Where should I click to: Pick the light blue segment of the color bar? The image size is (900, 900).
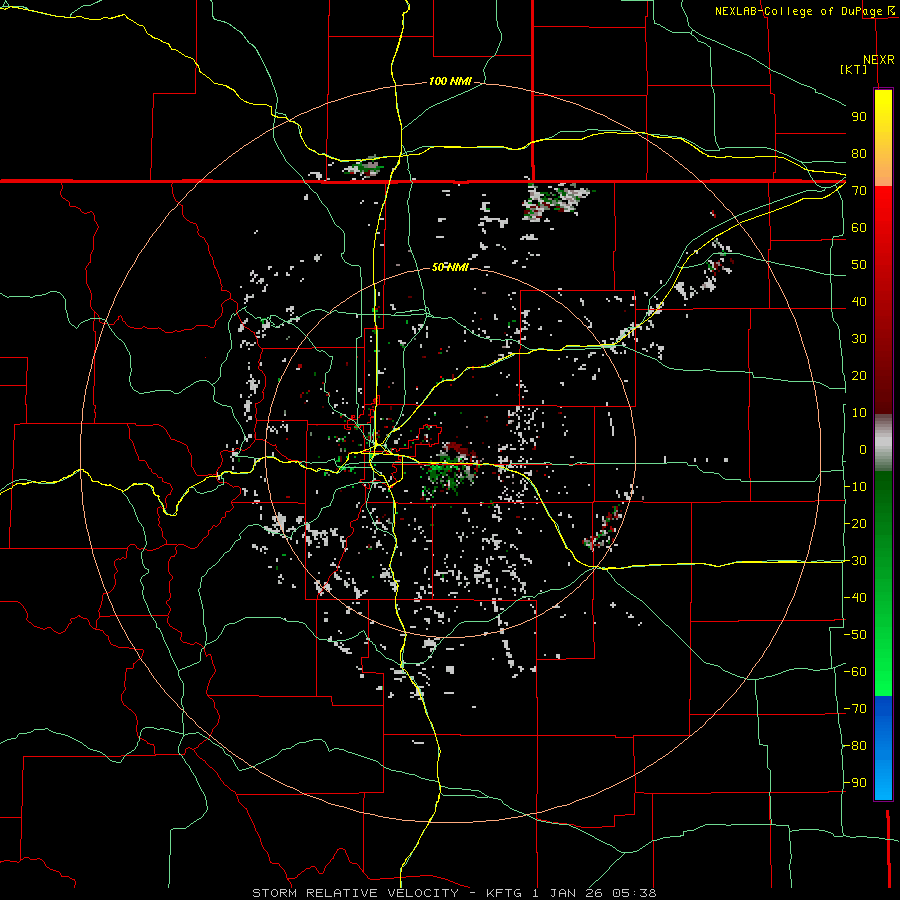tap(883, 781)
